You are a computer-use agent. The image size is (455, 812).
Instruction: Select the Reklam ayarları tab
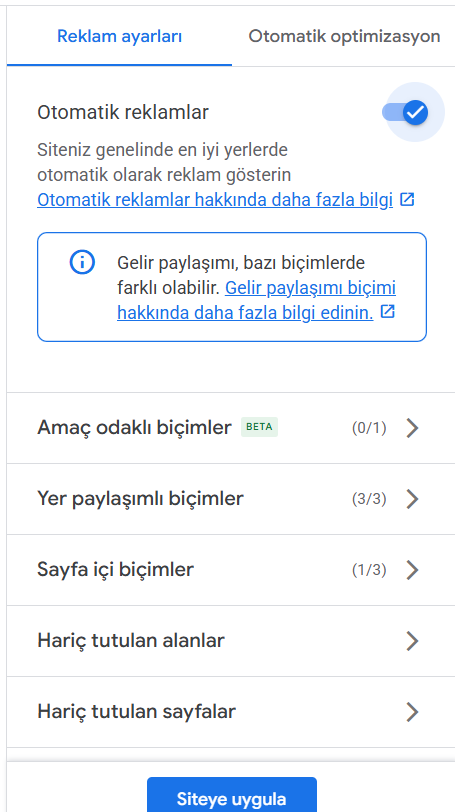(120, 36)
